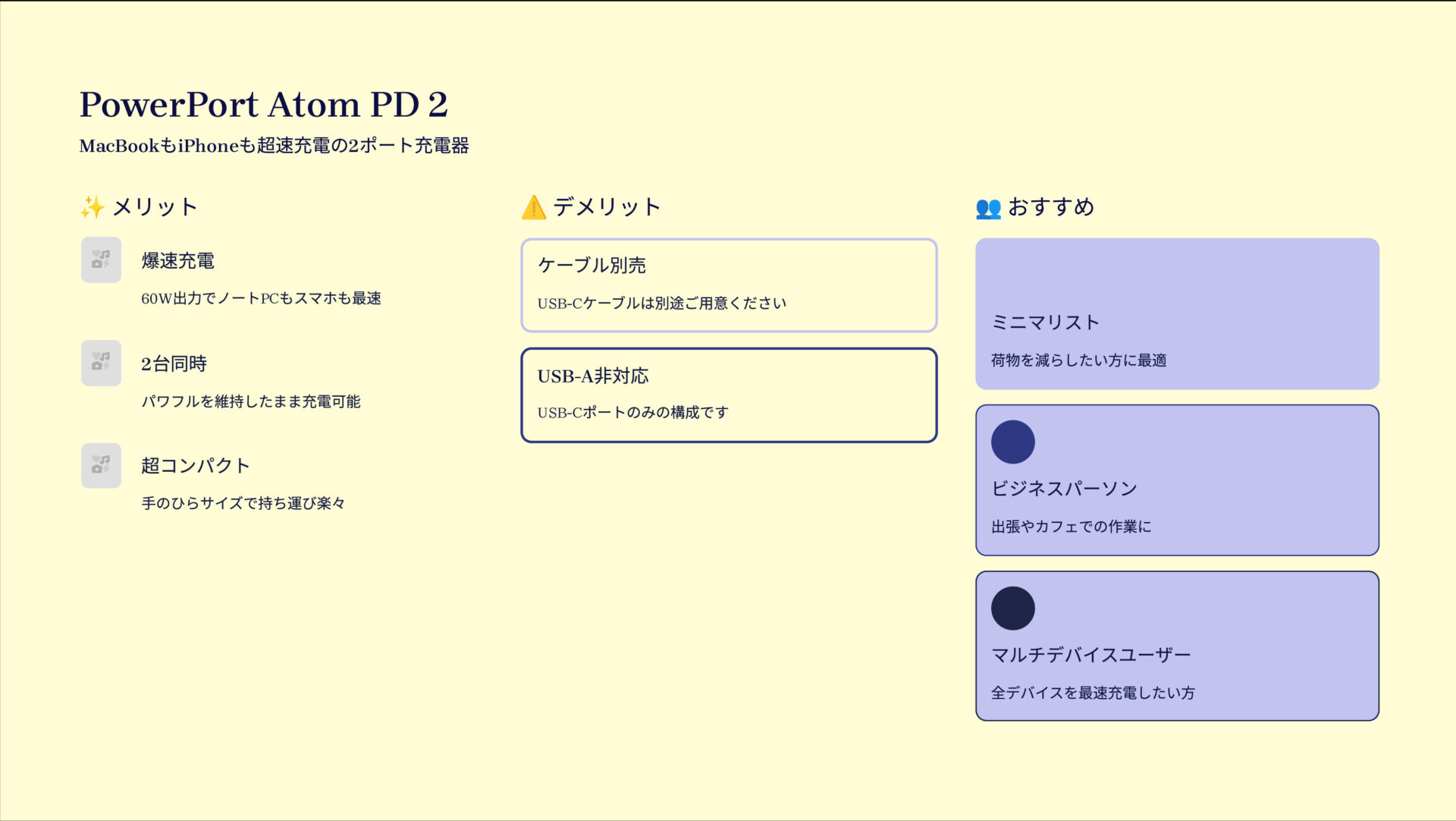
Task: Click the circle icon on ビジネスパーソン card
Action: pos(1013,443)
